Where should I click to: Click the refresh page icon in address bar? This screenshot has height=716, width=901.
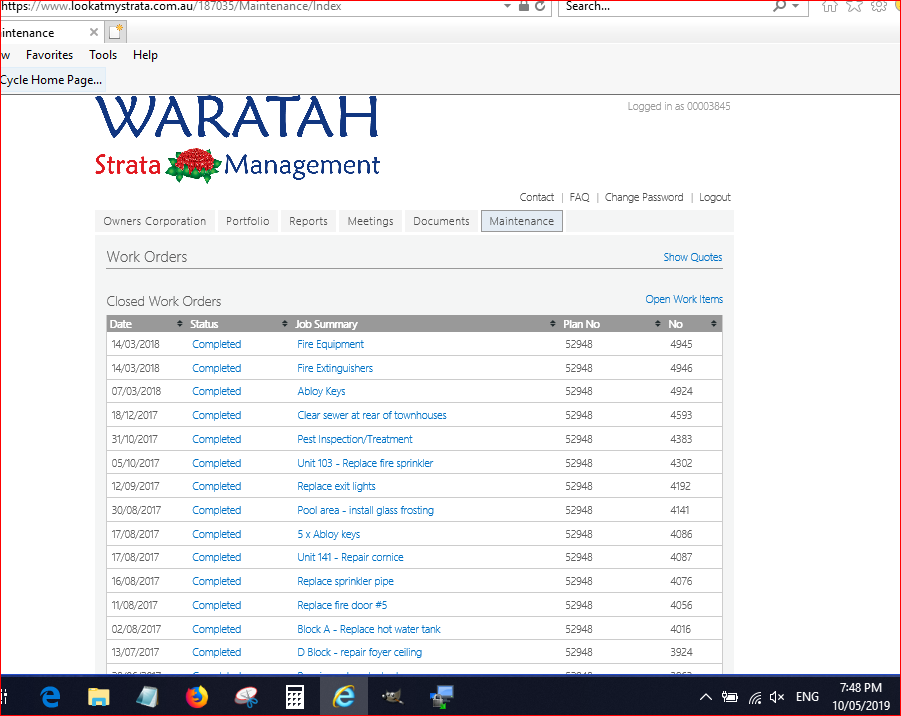[x=541, y=6]
